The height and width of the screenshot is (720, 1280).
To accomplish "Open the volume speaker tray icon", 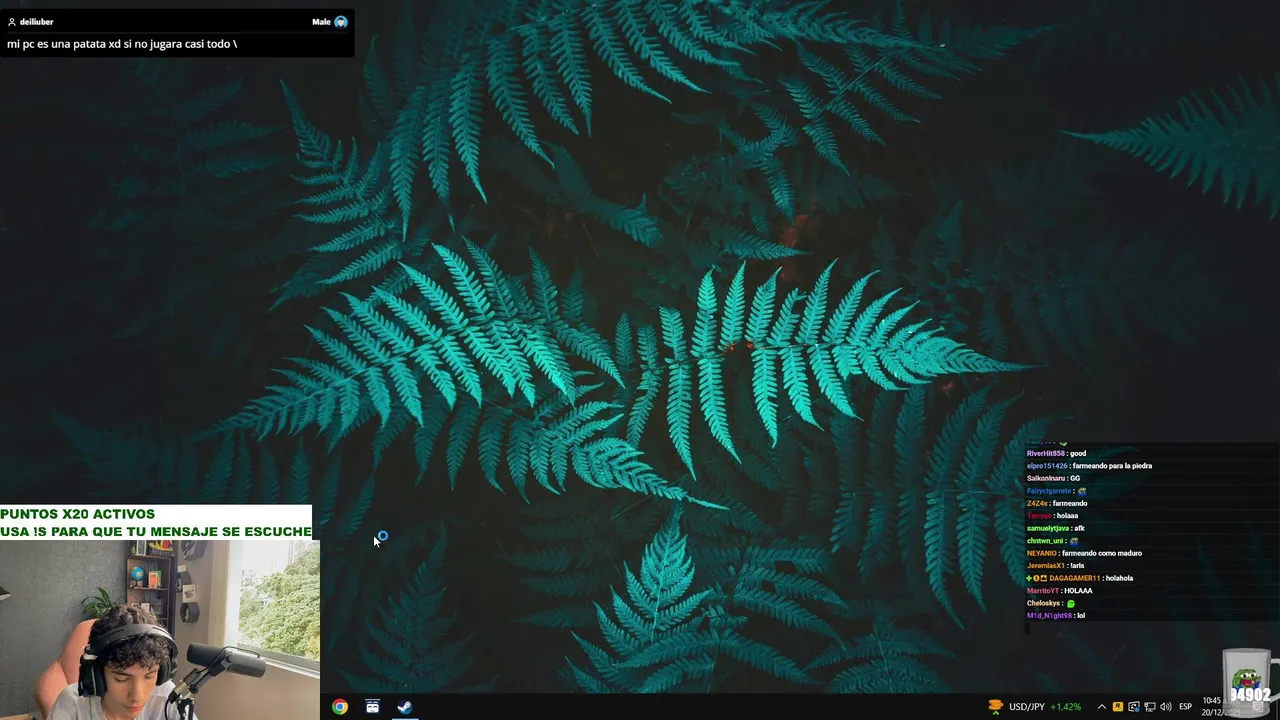I will tap(1166, 707).
